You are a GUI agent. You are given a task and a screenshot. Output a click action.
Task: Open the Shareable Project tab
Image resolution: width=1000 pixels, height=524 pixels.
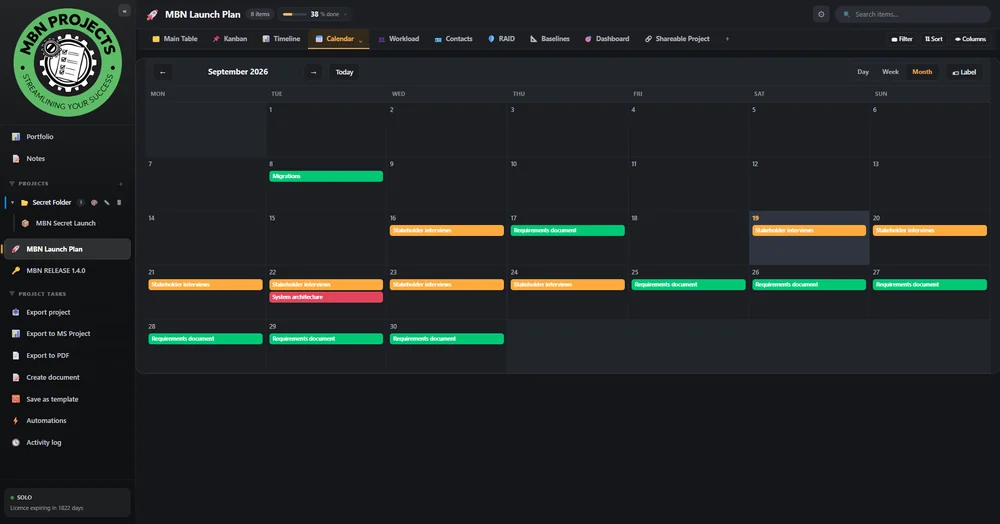677,39
